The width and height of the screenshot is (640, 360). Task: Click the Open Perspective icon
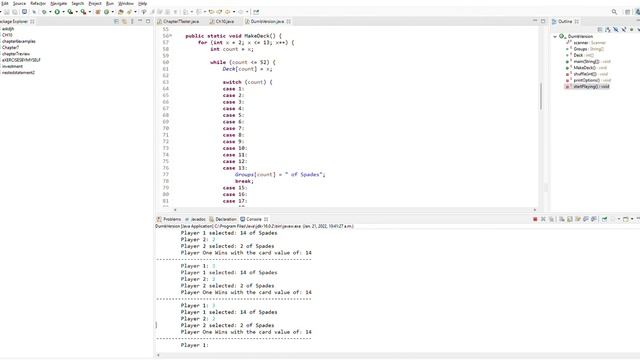pyautogui.click(x=628, y=12)
